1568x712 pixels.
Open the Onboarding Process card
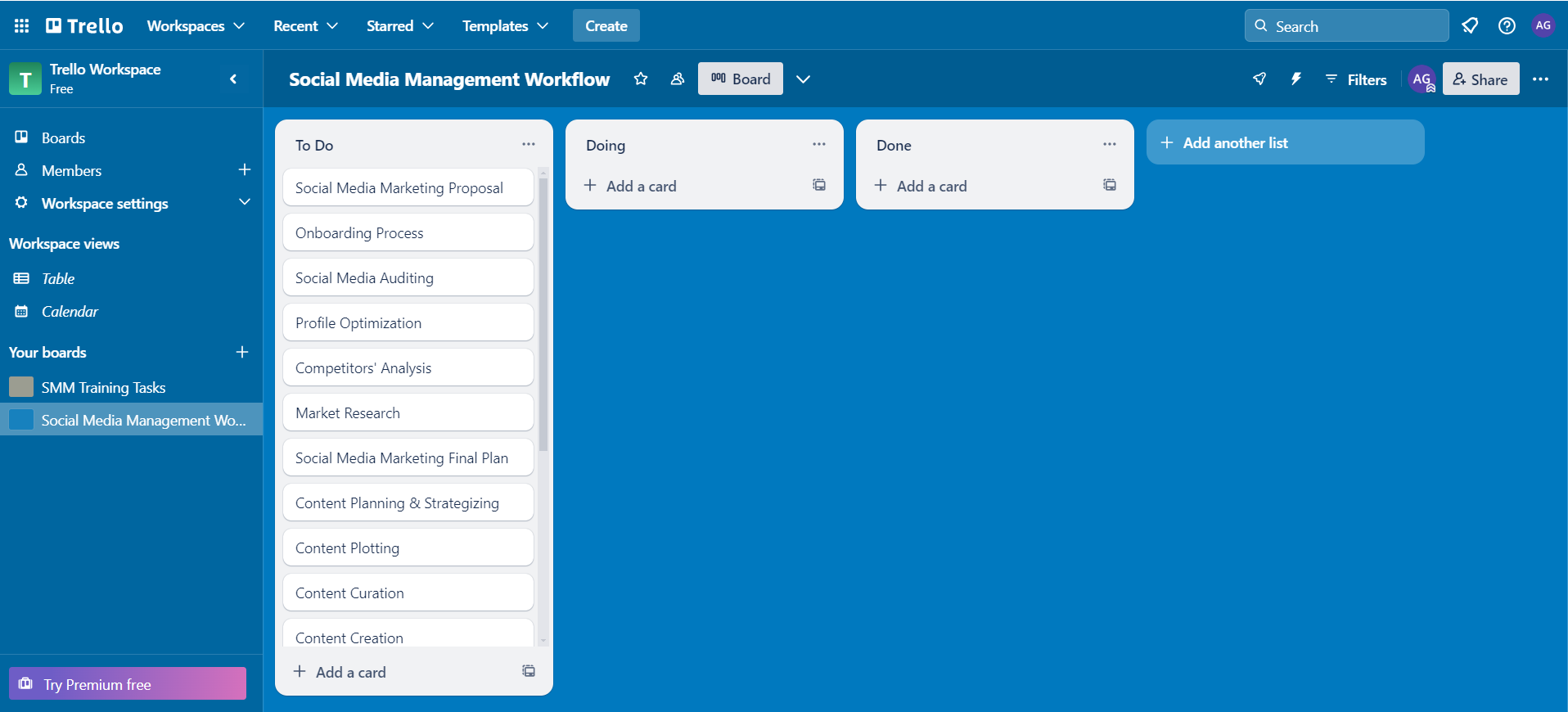[408, 232]
